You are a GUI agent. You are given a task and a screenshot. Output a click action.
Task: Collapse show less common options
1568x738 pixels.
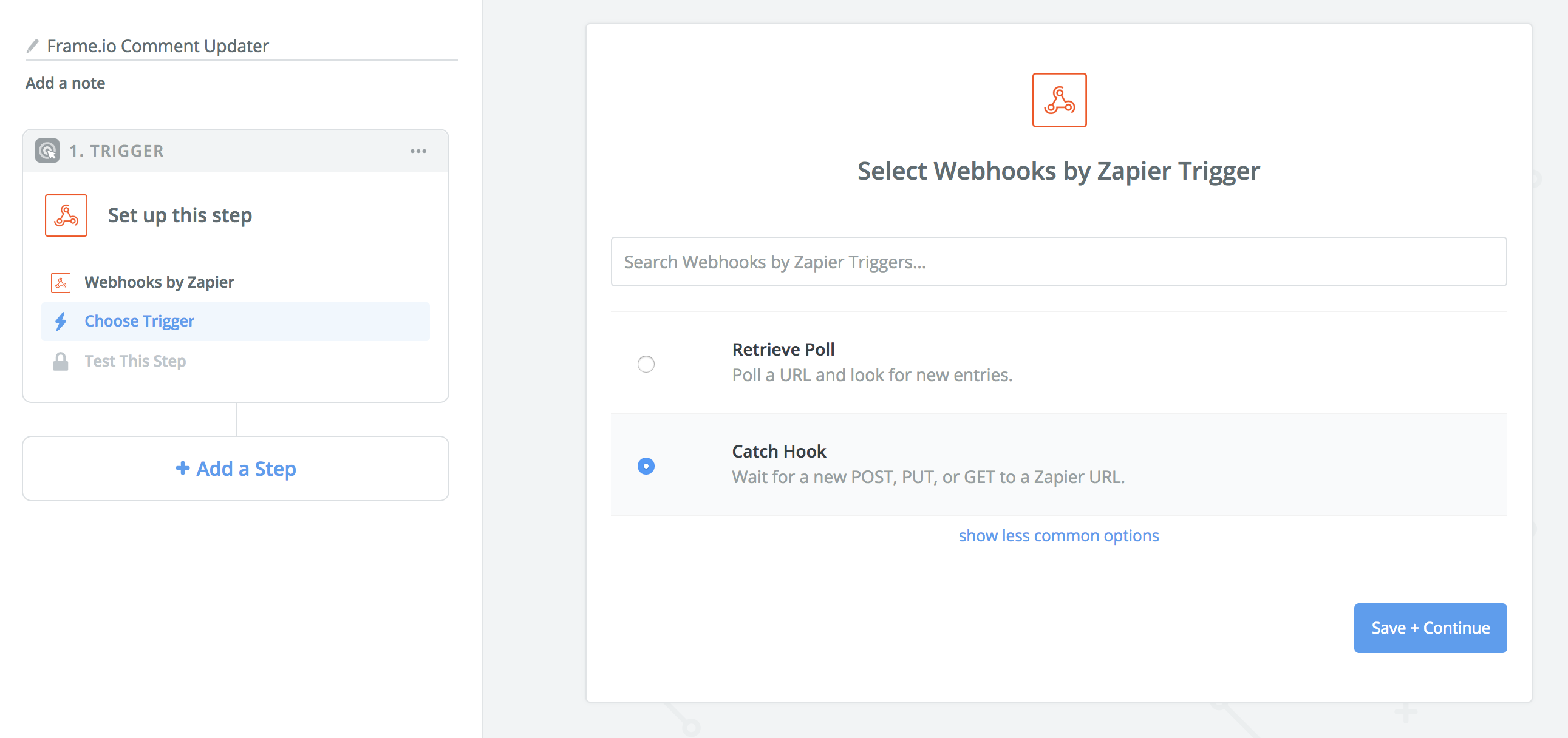click(x=1058, y=535)
